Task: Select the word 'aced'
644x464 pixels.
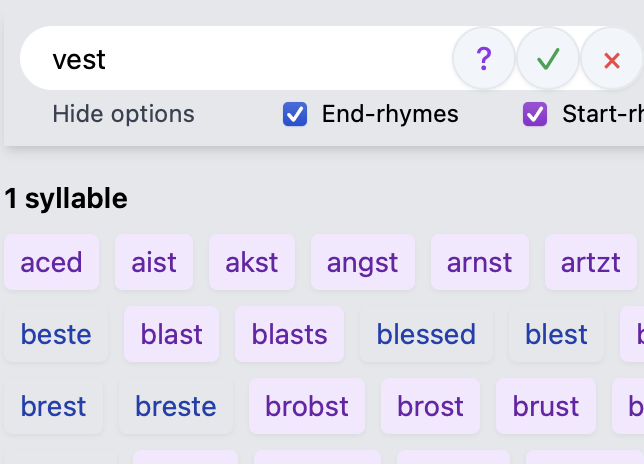Action: pyautogui.click(x=52, y=262)
